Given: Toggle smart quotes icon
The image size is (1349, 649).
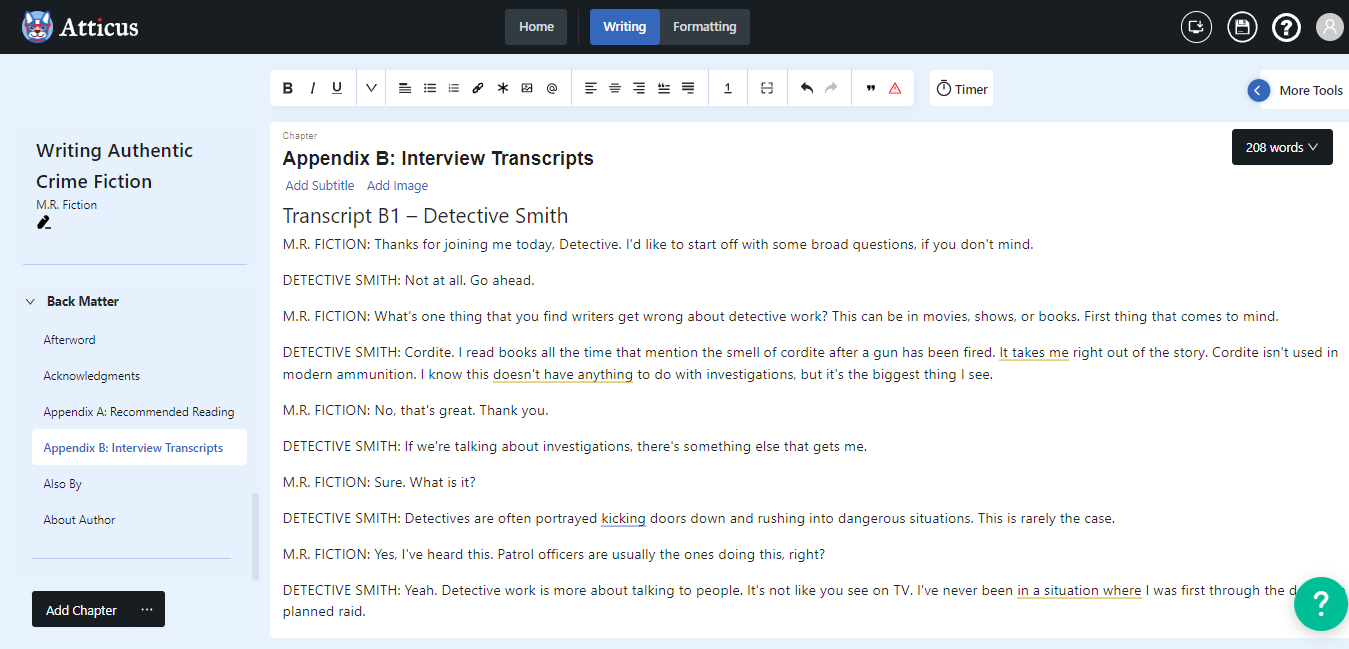Looking at the screenshot, I should pyautogui.click(x=870, y=89).
